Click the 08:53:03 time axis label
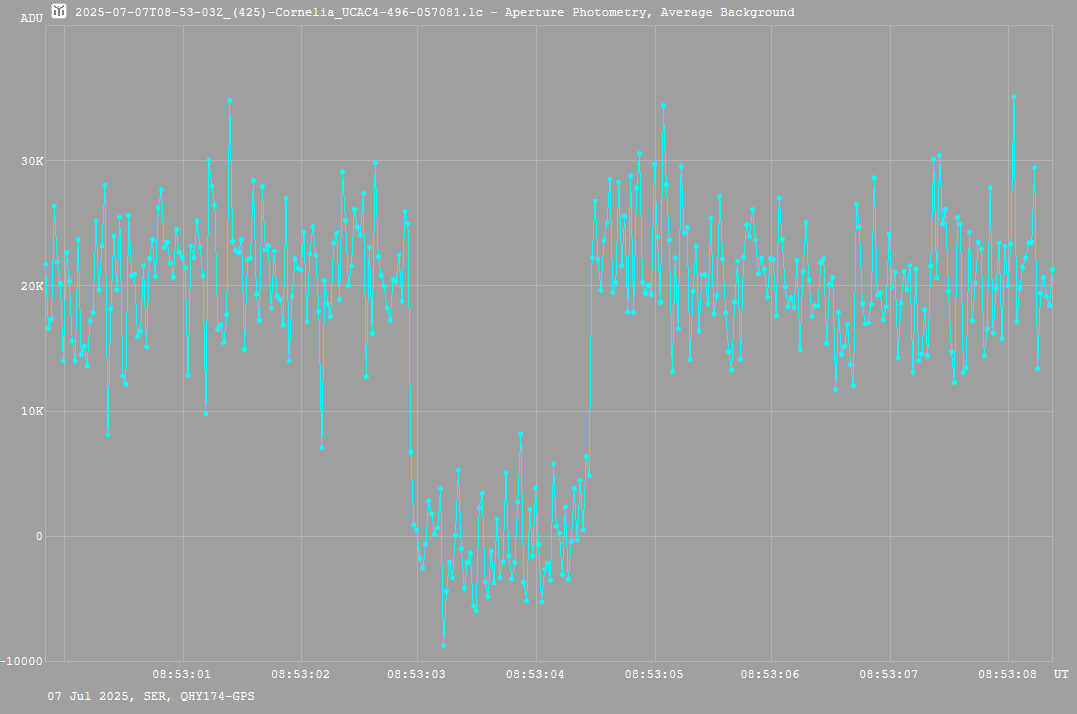1077x714 pixels. click(419, 674)
